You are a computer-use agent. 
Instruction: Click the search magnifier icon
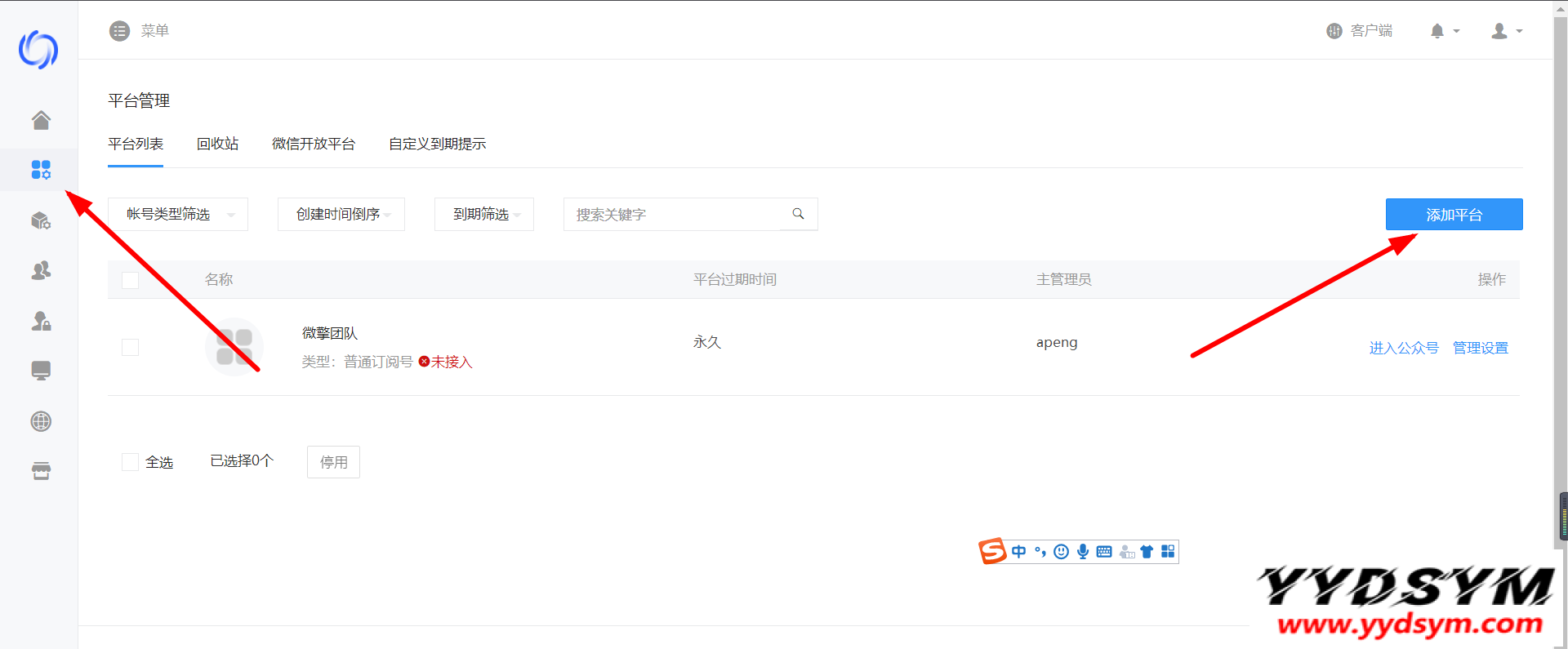(x=798, y=214)
